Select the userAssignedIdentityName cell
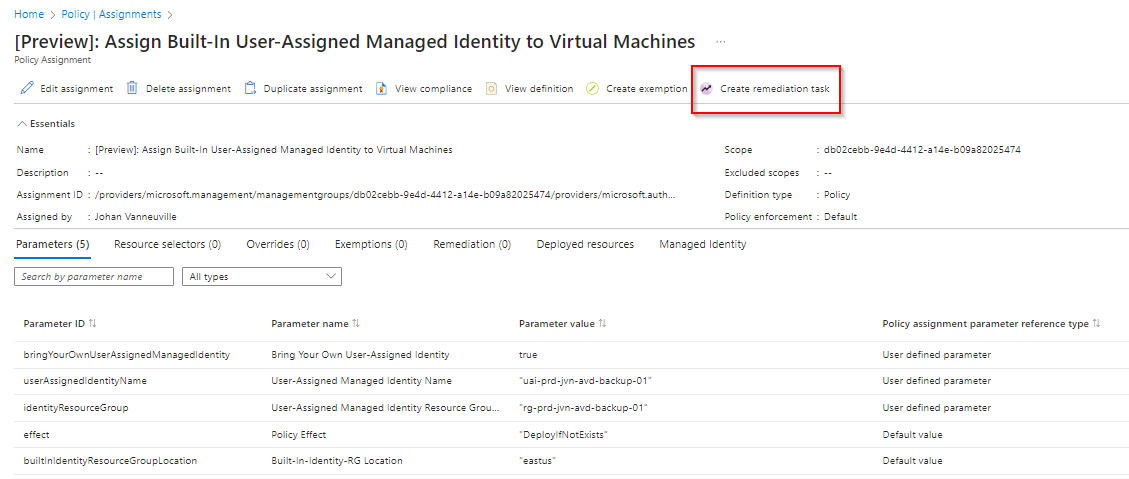Image resolution: width=1129 pixels, height=479 pixels. tap(86, 381)
